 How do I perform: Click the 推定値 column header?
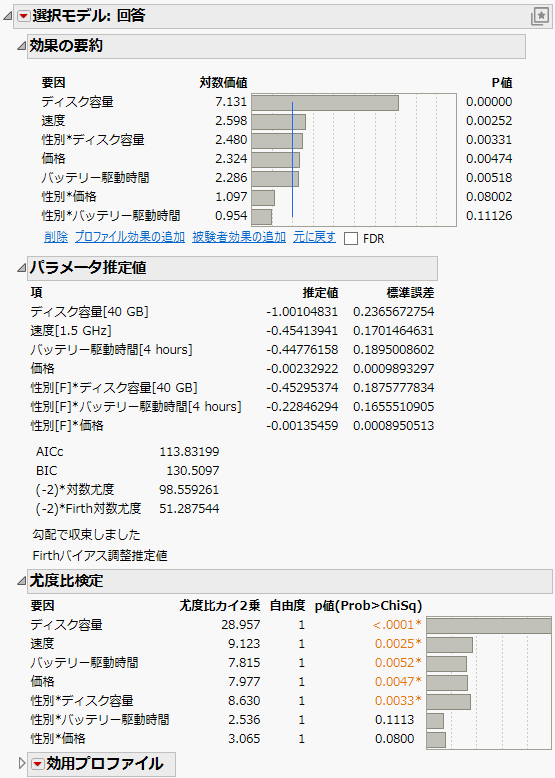320,293
